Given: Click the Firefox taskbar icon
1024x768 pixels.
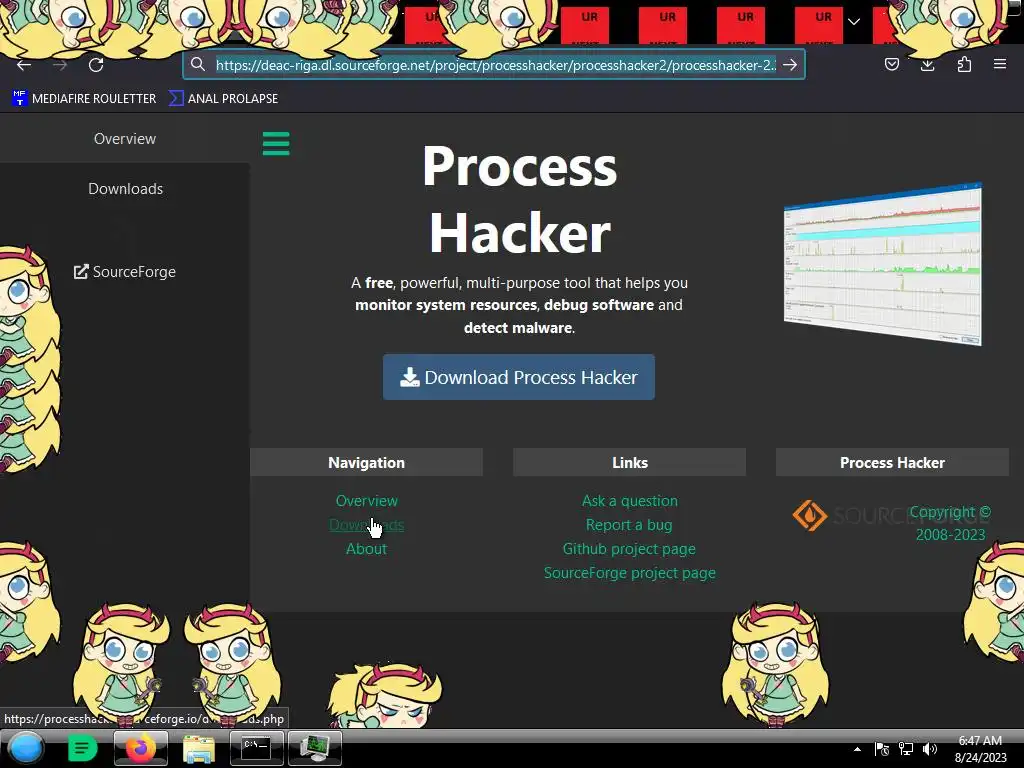Looking at the screenshot, I should (x=140, y=748).
